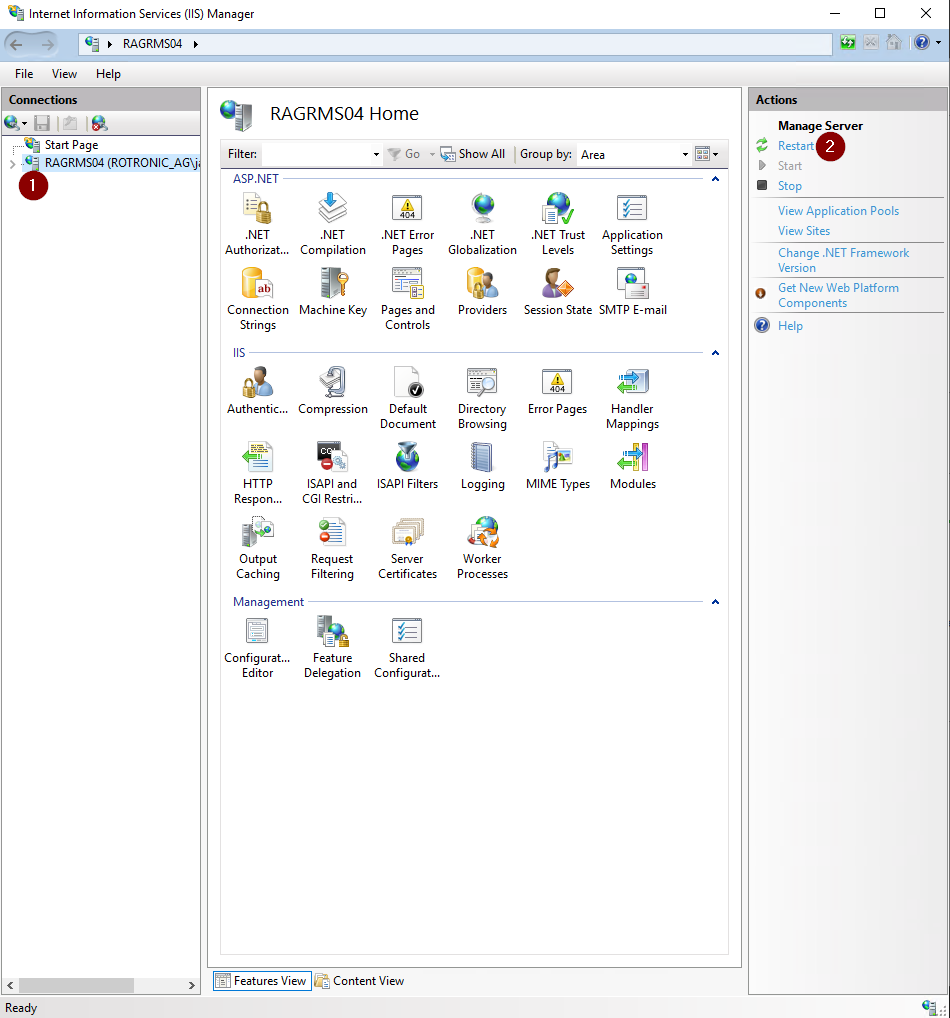The height and width of the screenshot is (1018, 950).
Task: Open .NET Error Pages feature
Action: (x=407, y=224)
